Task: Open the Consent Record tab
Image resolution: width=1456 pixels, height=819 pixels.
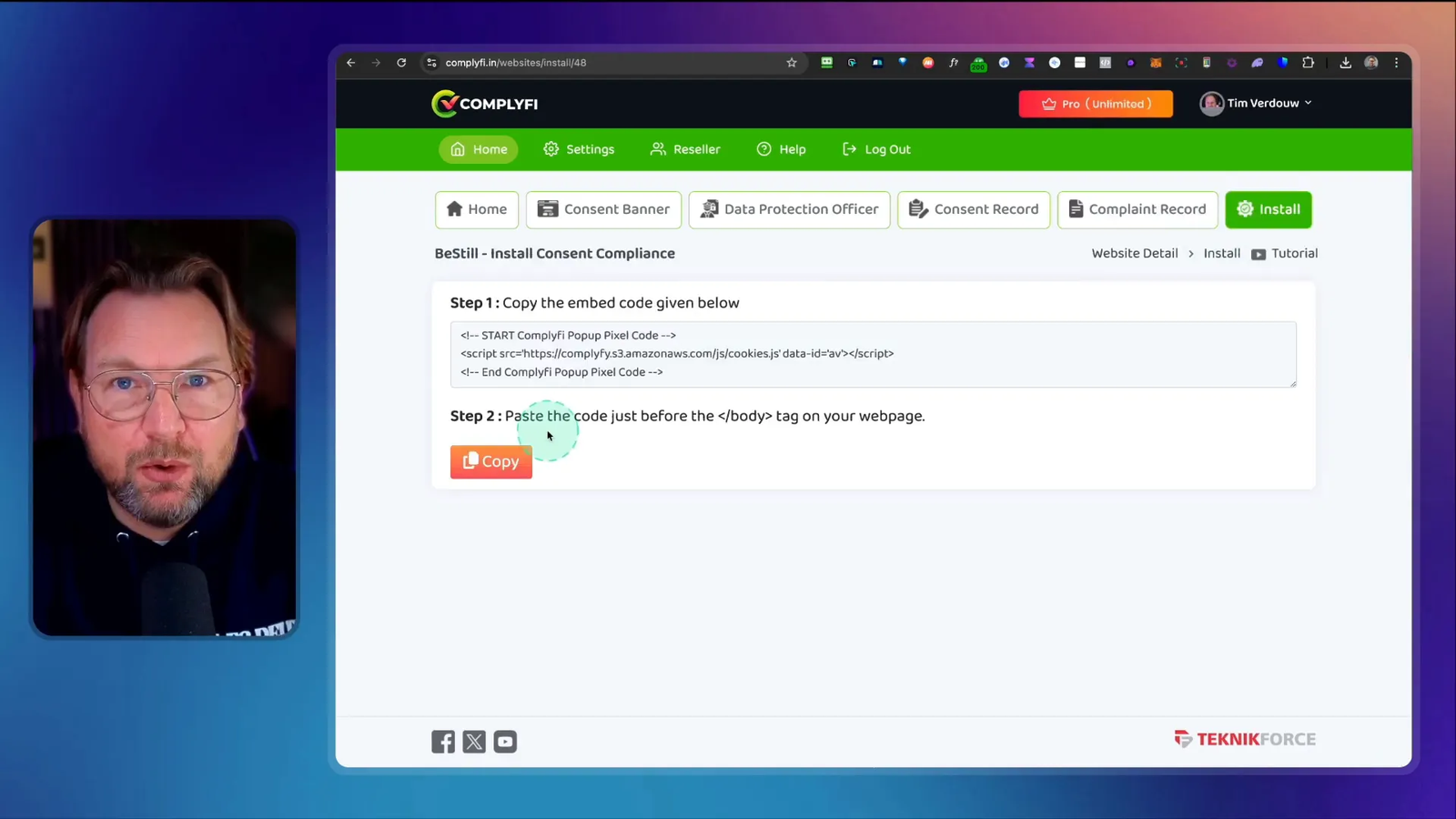Action: [x=974, y=209]
